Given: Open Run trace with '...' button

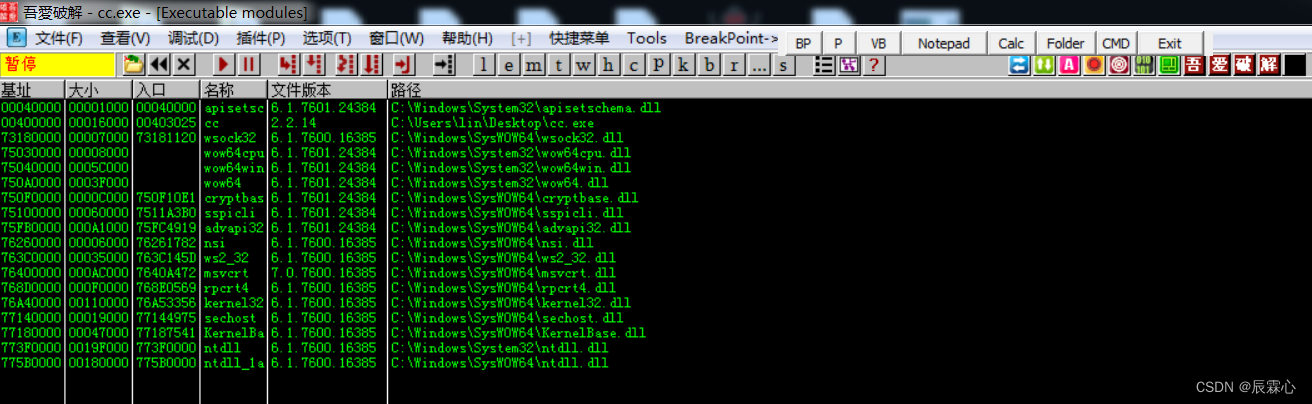Looking at the screenshot, I should (x=759, y=65).
